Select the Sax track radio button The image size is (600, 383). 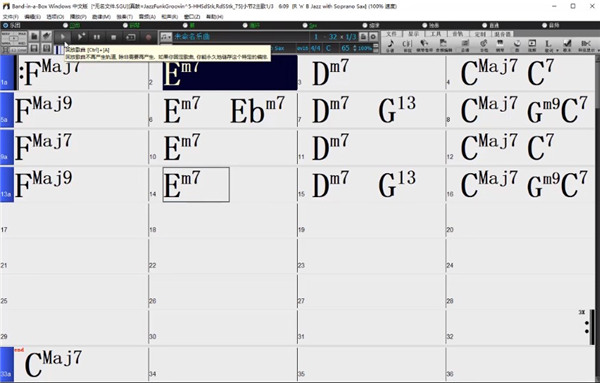click(305, 25)
